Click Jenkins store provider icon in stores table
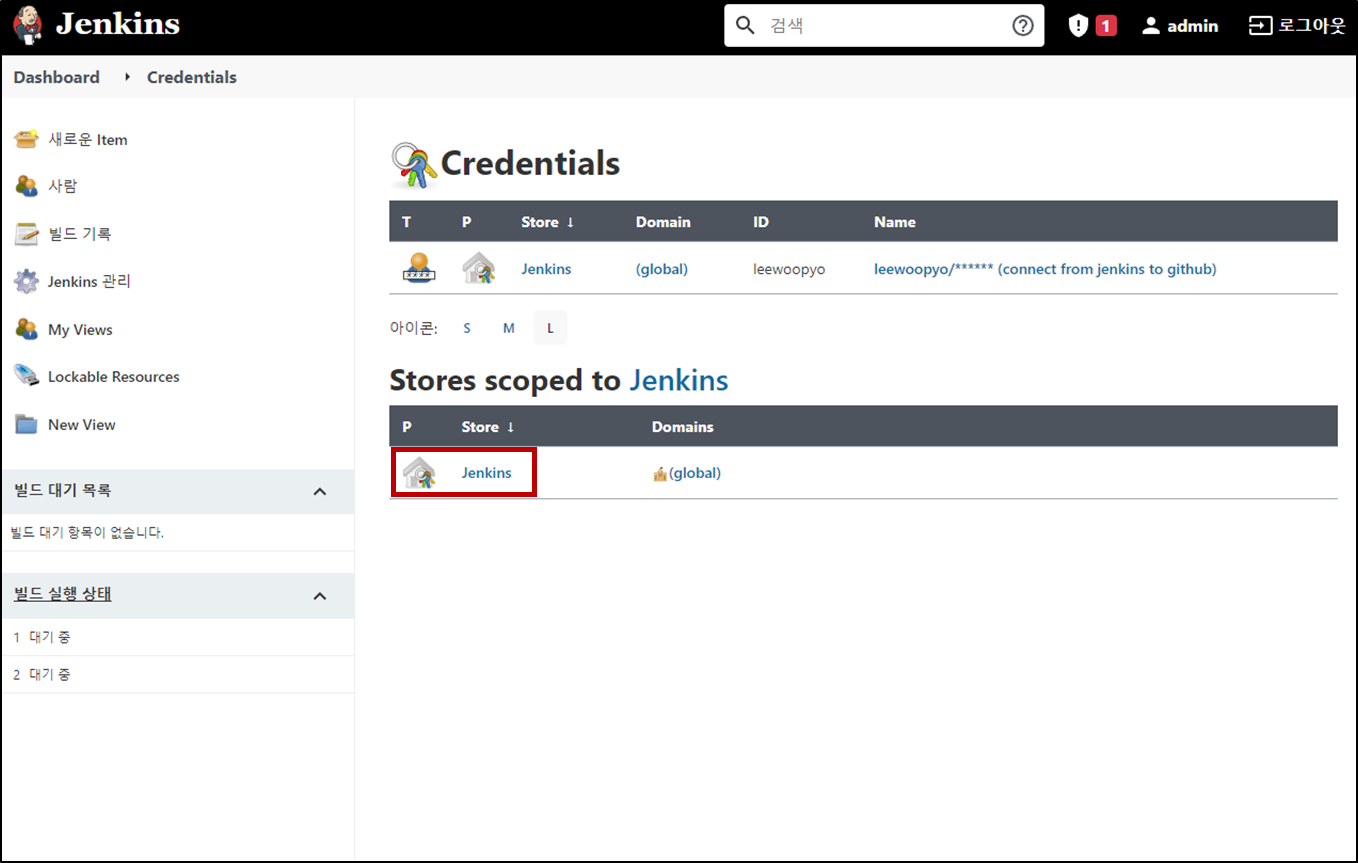 coord(419,472)
